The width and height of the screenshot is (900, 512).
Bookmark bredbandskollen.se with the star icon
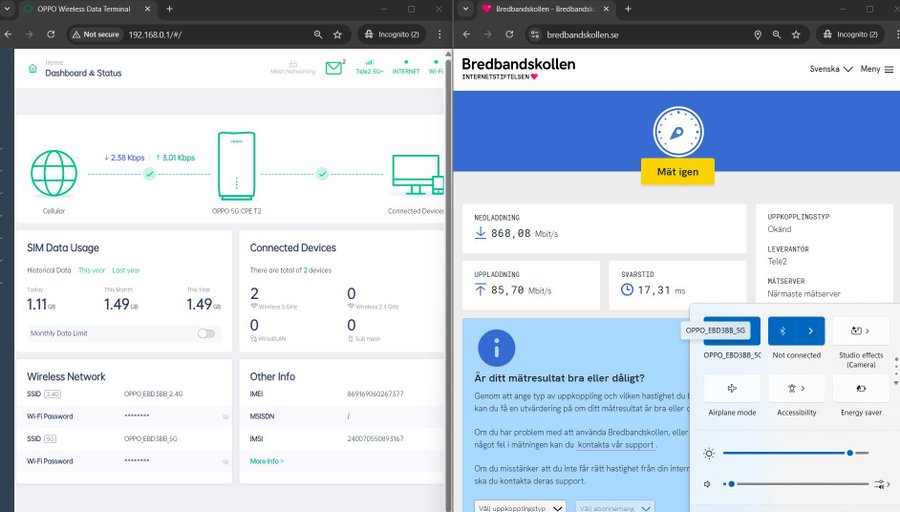coord(797,34)
